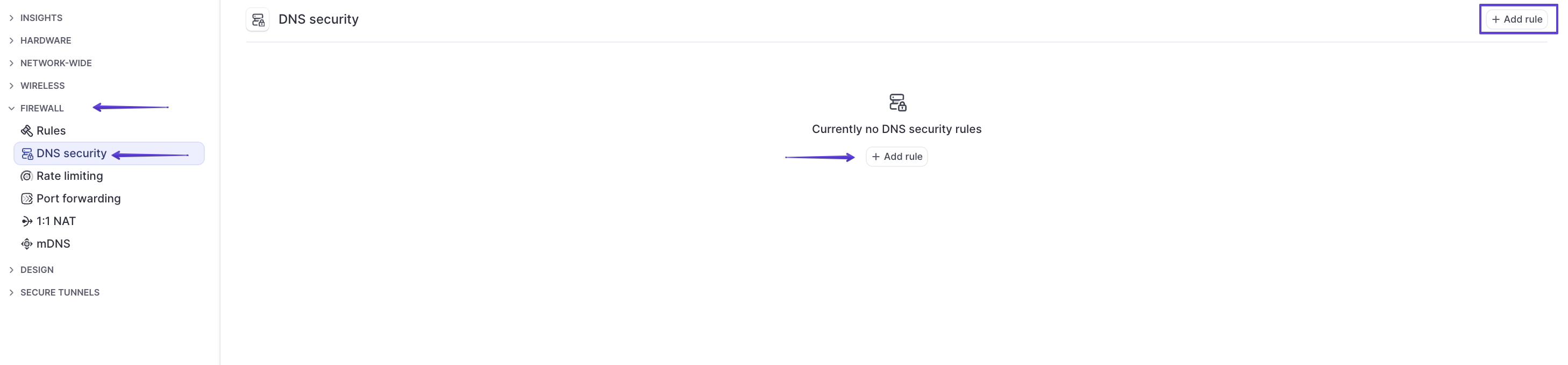Screen dimensions: 1568x365
Task: Click the mDNS icon in sidebar
Action: (x=27, y=244)
